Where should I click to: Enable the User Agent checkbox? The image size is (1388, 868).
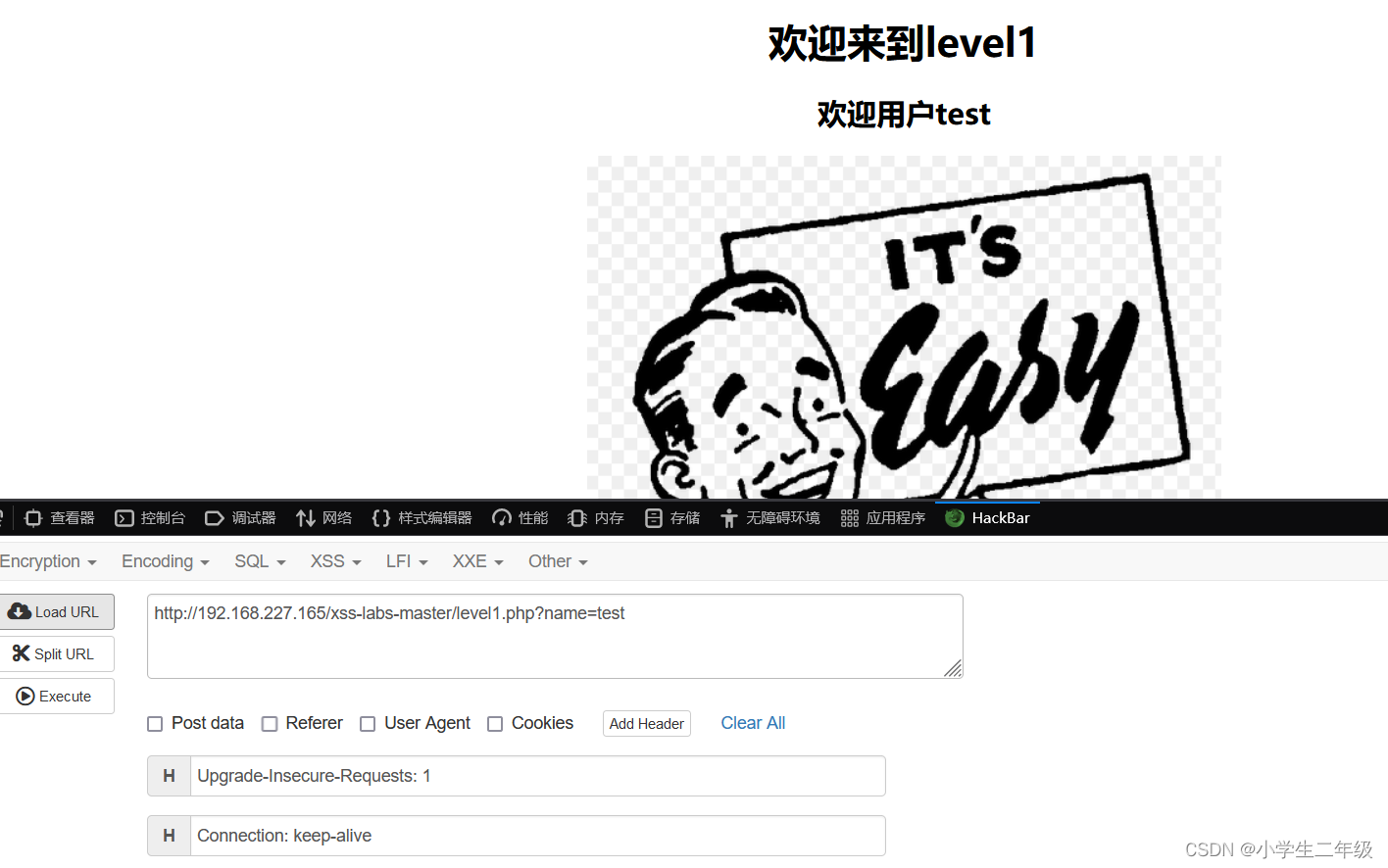[368, 724]
